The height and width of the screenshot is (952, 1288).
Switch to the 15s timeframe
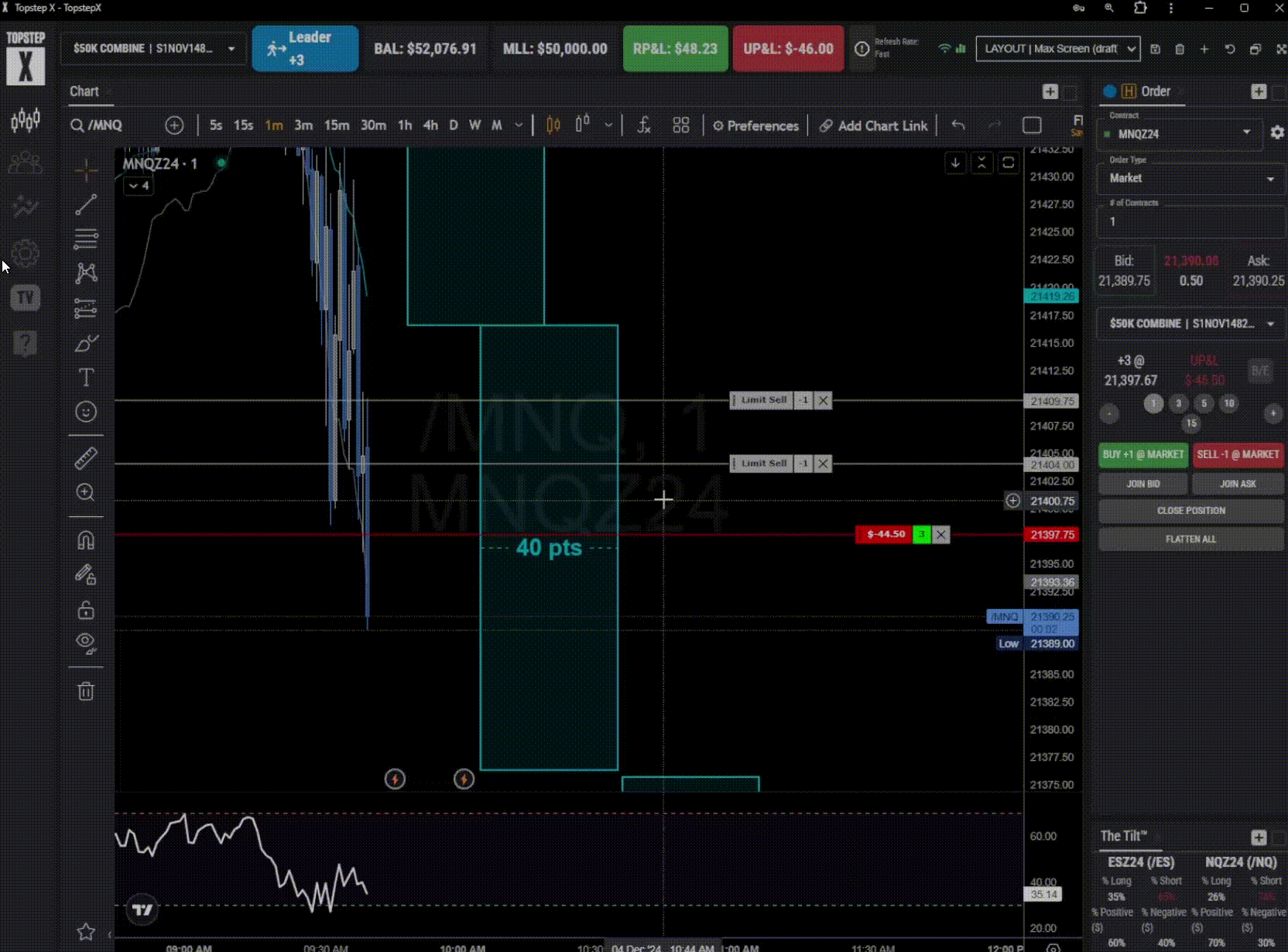coord(244,125)
